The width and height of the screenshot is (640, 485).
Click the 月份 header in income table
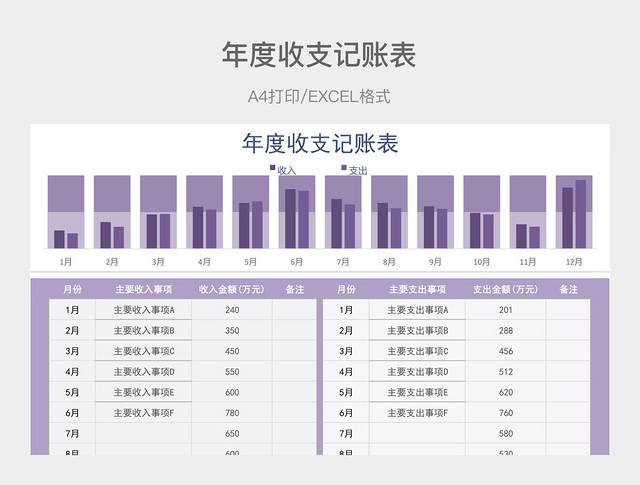(x=72, y=289)
